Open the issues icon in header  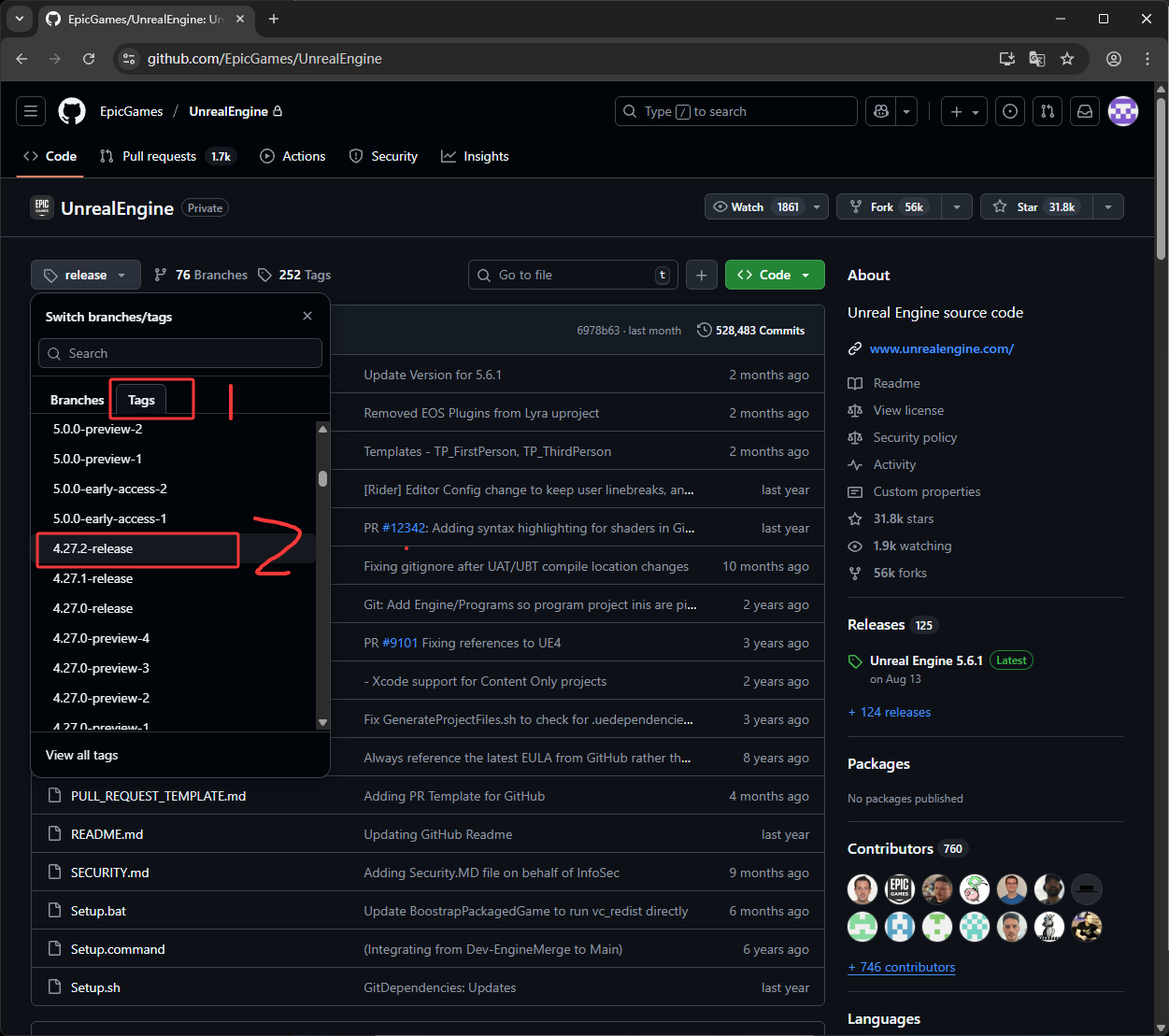(1010, 111)
